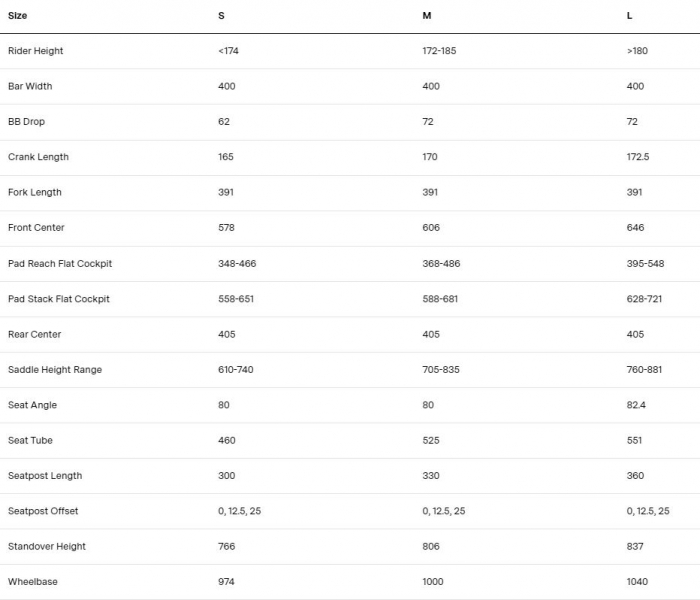Click the 610-740 saddle height range value
The width and height of the screenshot is (700, 600).
(x=236, y=370)
